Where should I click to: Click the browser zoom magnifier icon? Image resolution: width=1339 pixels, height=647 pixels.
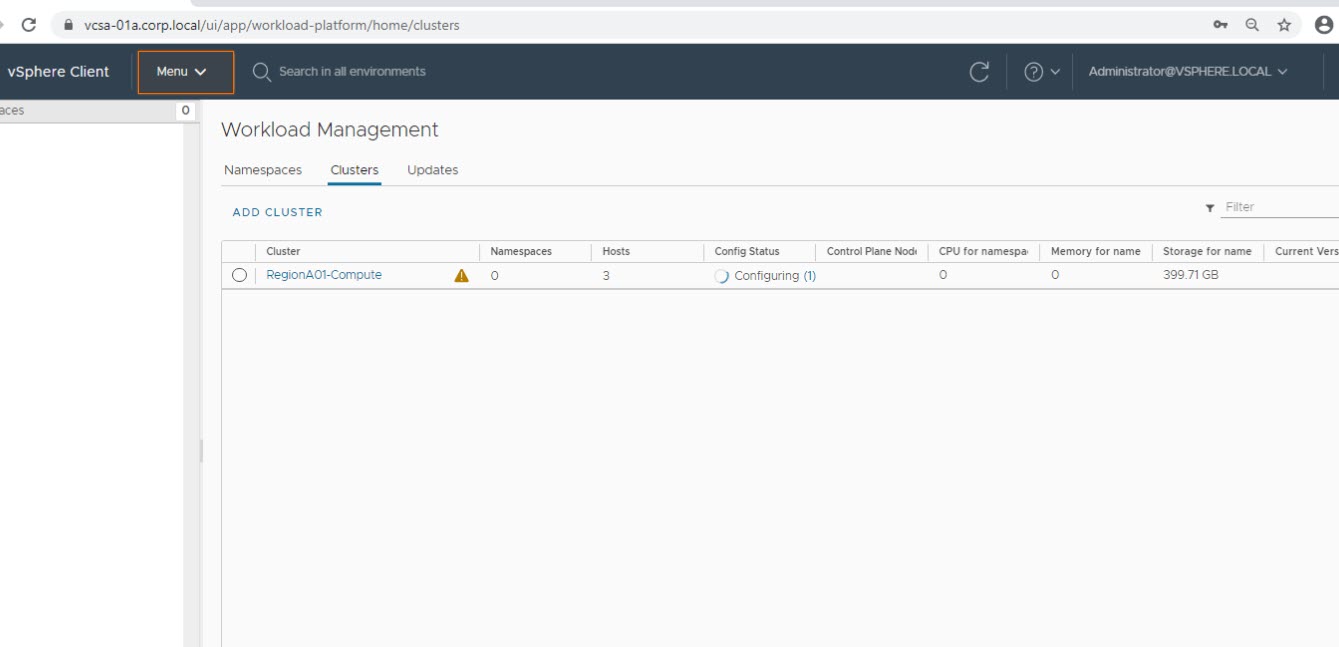(x=1252, y=25)
